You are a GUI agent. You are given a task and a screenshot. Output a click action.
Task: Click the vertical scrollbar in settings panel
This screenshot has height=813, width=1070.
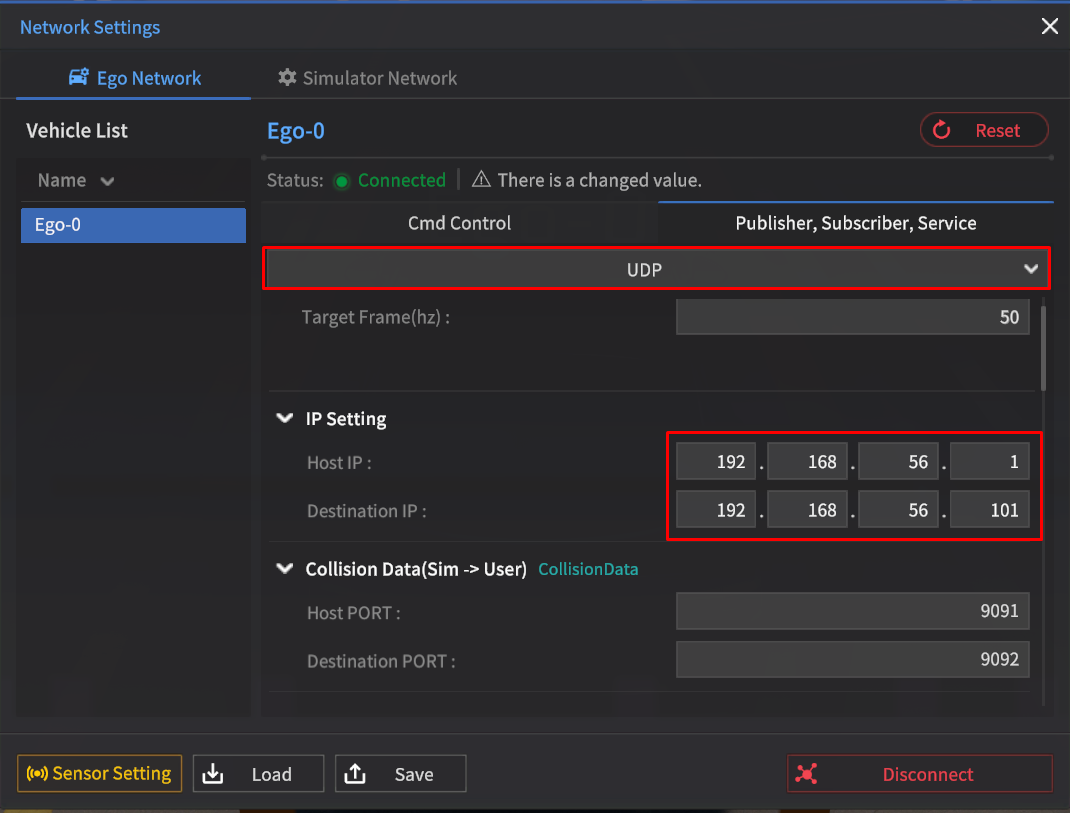[1045, 349]
